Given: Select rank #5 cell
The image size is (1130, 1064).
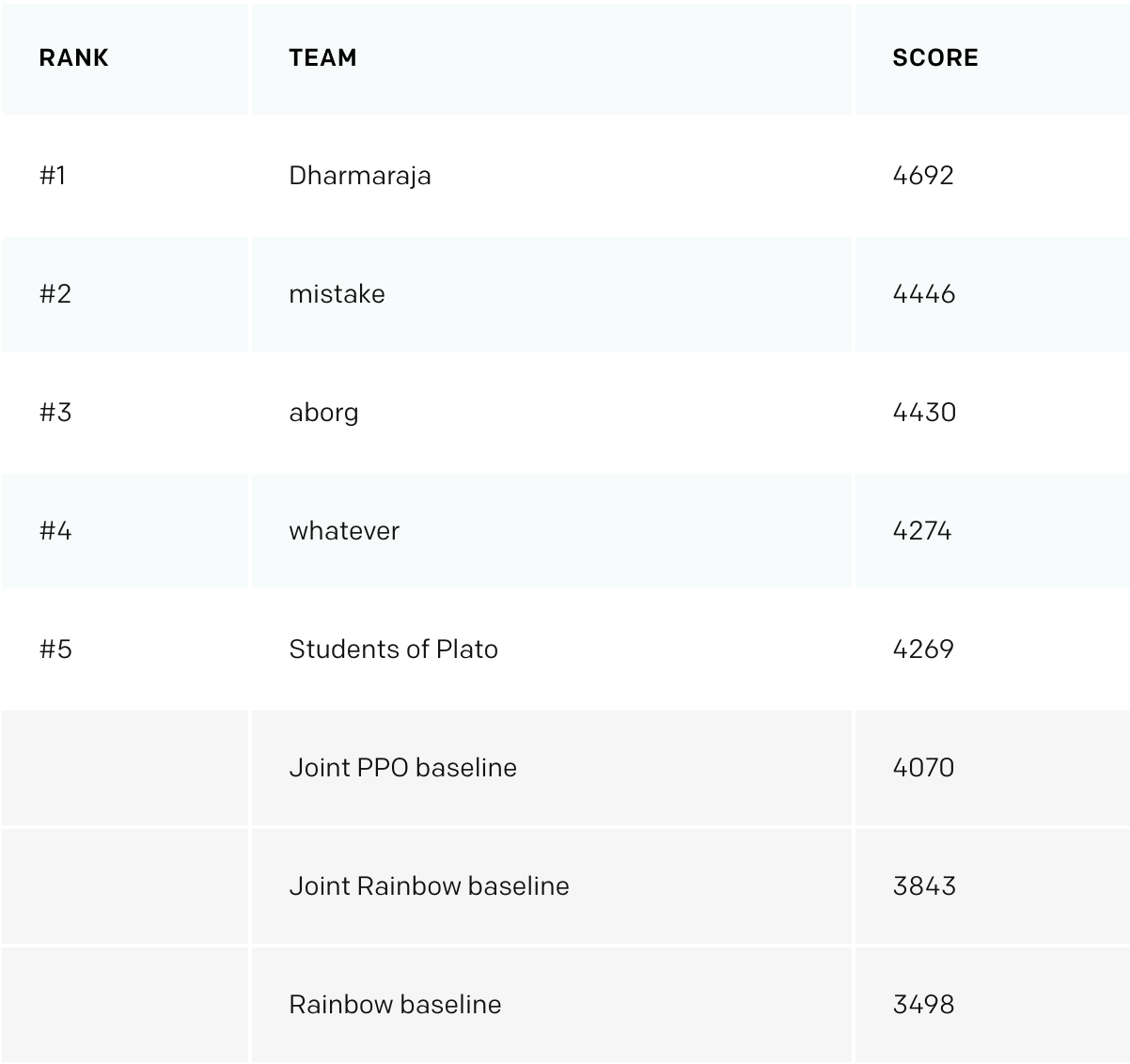Looking at the screenshot, I should click(55, 649).
